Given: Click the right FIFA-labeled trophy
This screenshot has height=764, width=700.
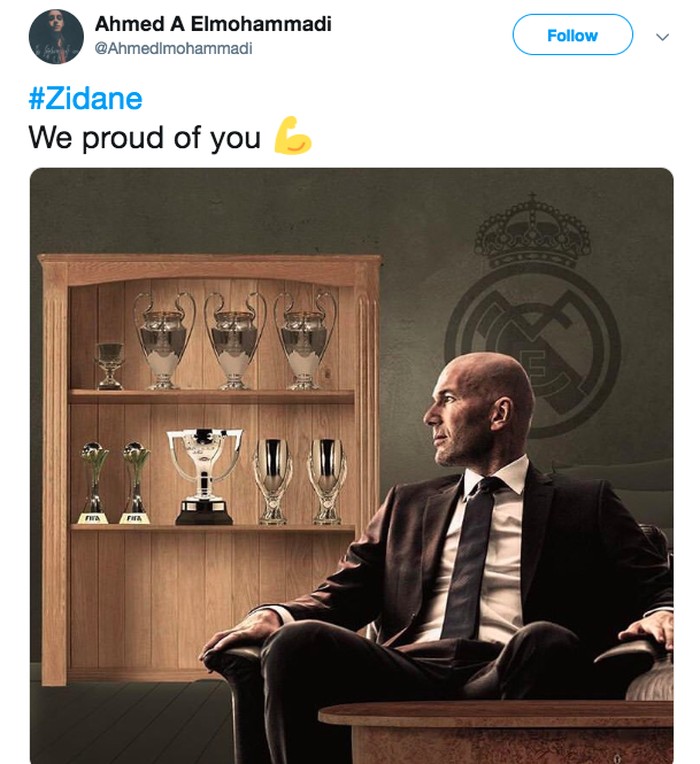Looking at the screenshot, I should (x=136, y=482).
